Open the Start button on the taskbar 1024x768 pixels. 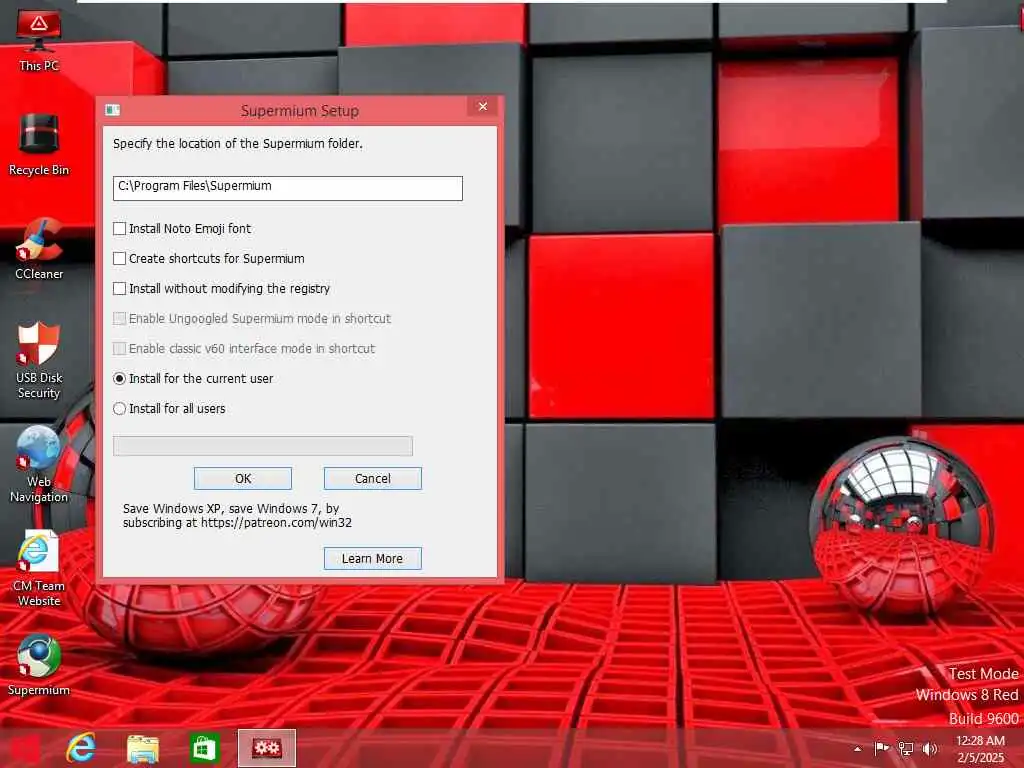(x=25, y=748)
